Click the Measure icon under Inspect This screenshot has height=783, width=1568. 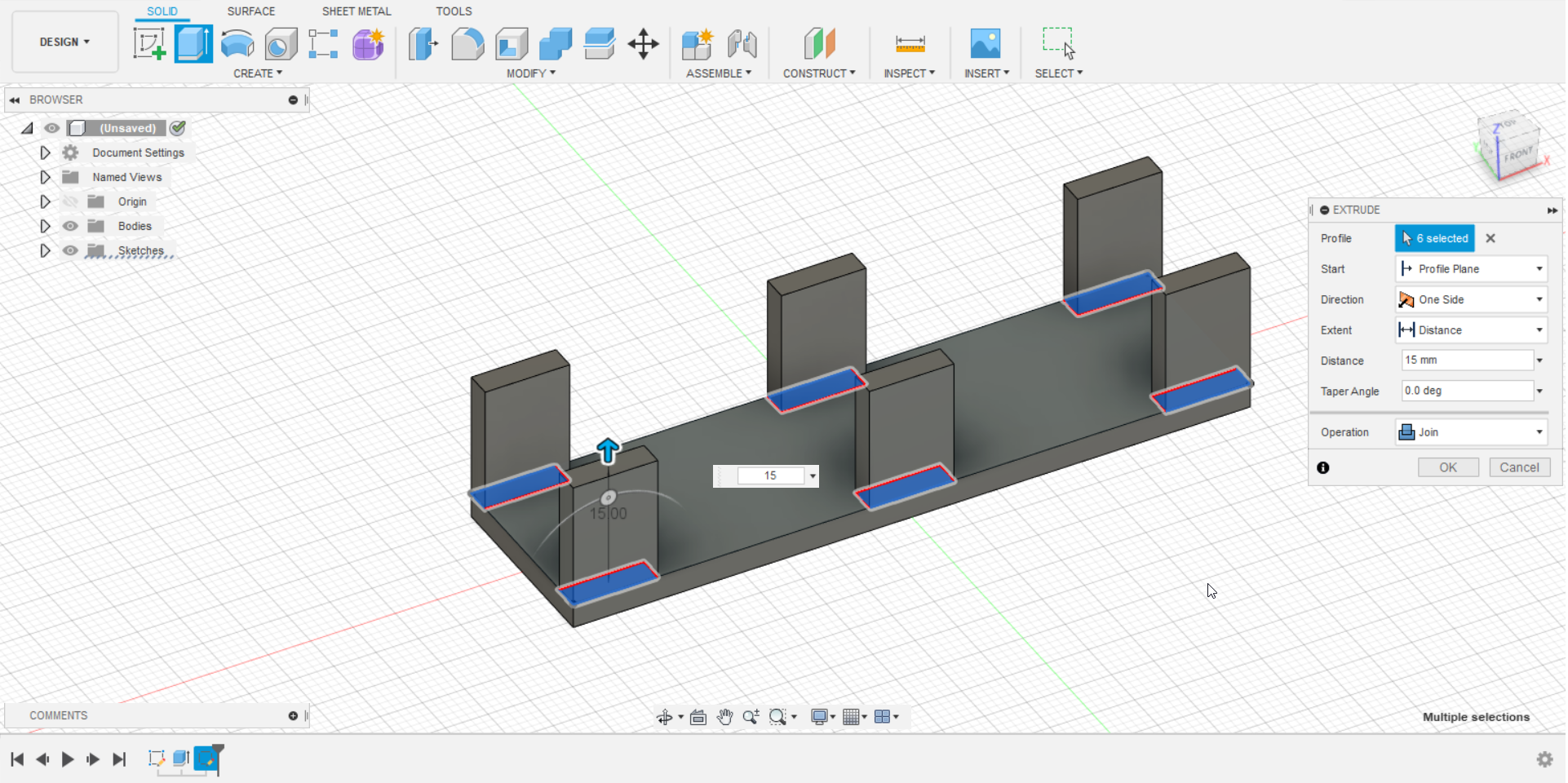coord(910,44)
